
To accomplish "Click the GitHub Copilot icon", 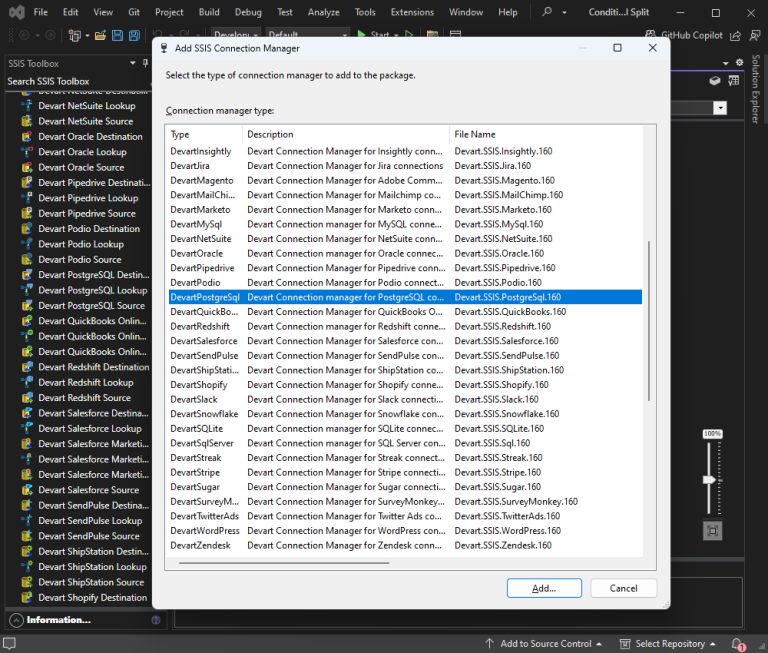I will tap(650, 35).
